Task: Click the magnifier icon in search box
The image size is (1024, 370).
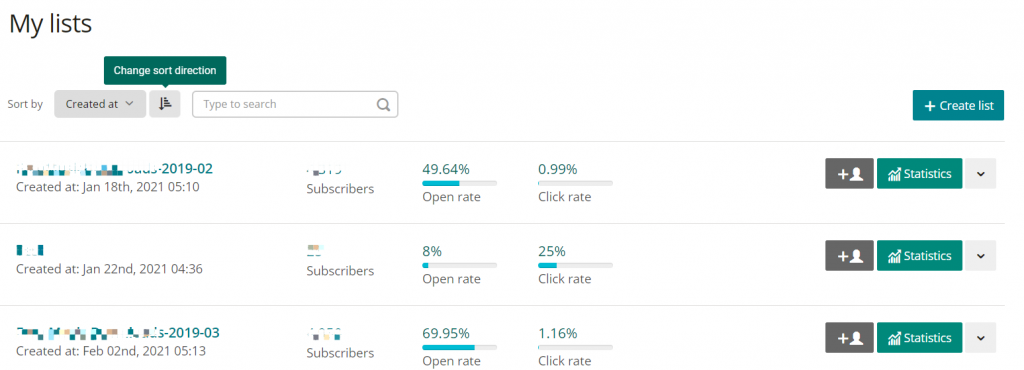Action: [x=383, y=104]
